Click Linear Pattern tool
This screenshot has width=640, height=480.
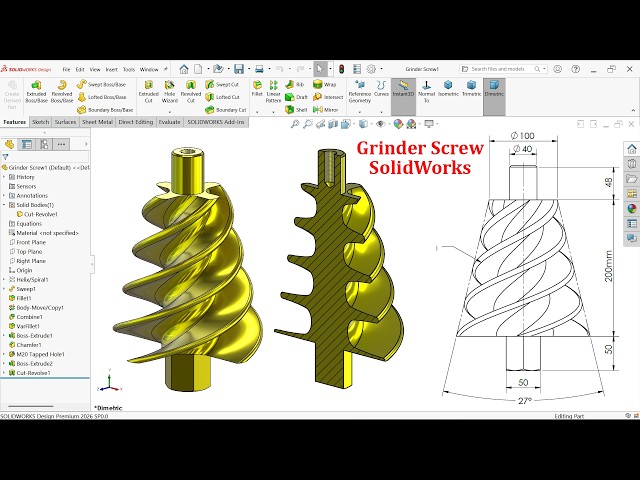pyautogui.click(x=273, y=91)
